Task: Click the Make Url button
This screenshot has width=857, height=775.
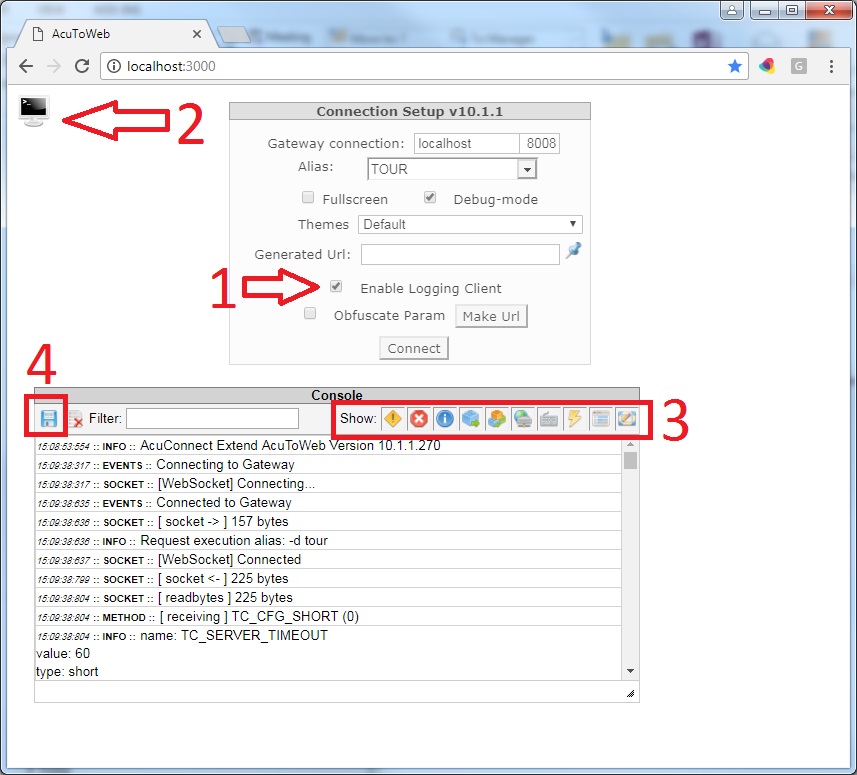Action: (491, 315)
